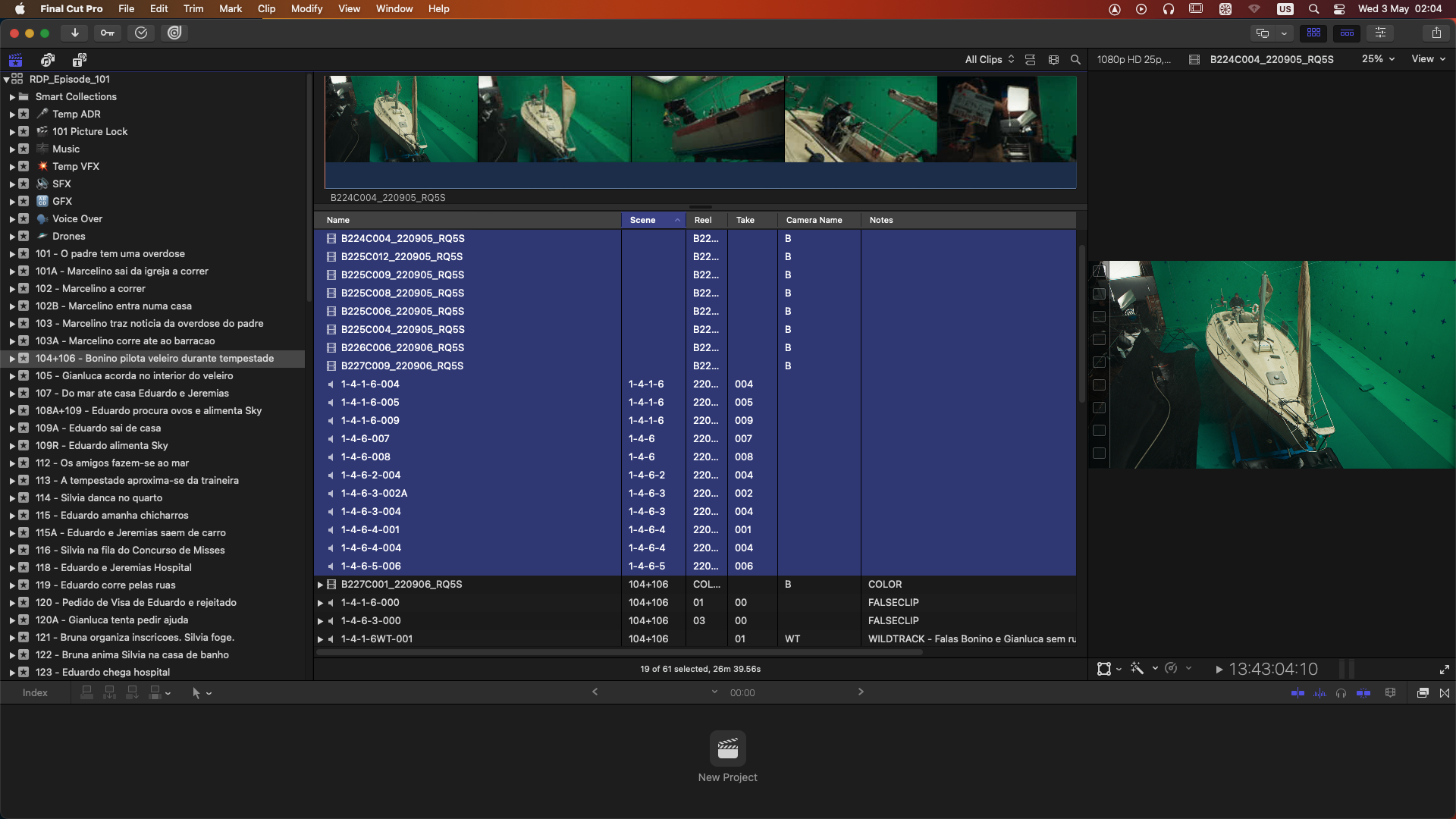
Task: Open the Transitions browser icon
Action: pyautogui.click(x=1445, y=692)
